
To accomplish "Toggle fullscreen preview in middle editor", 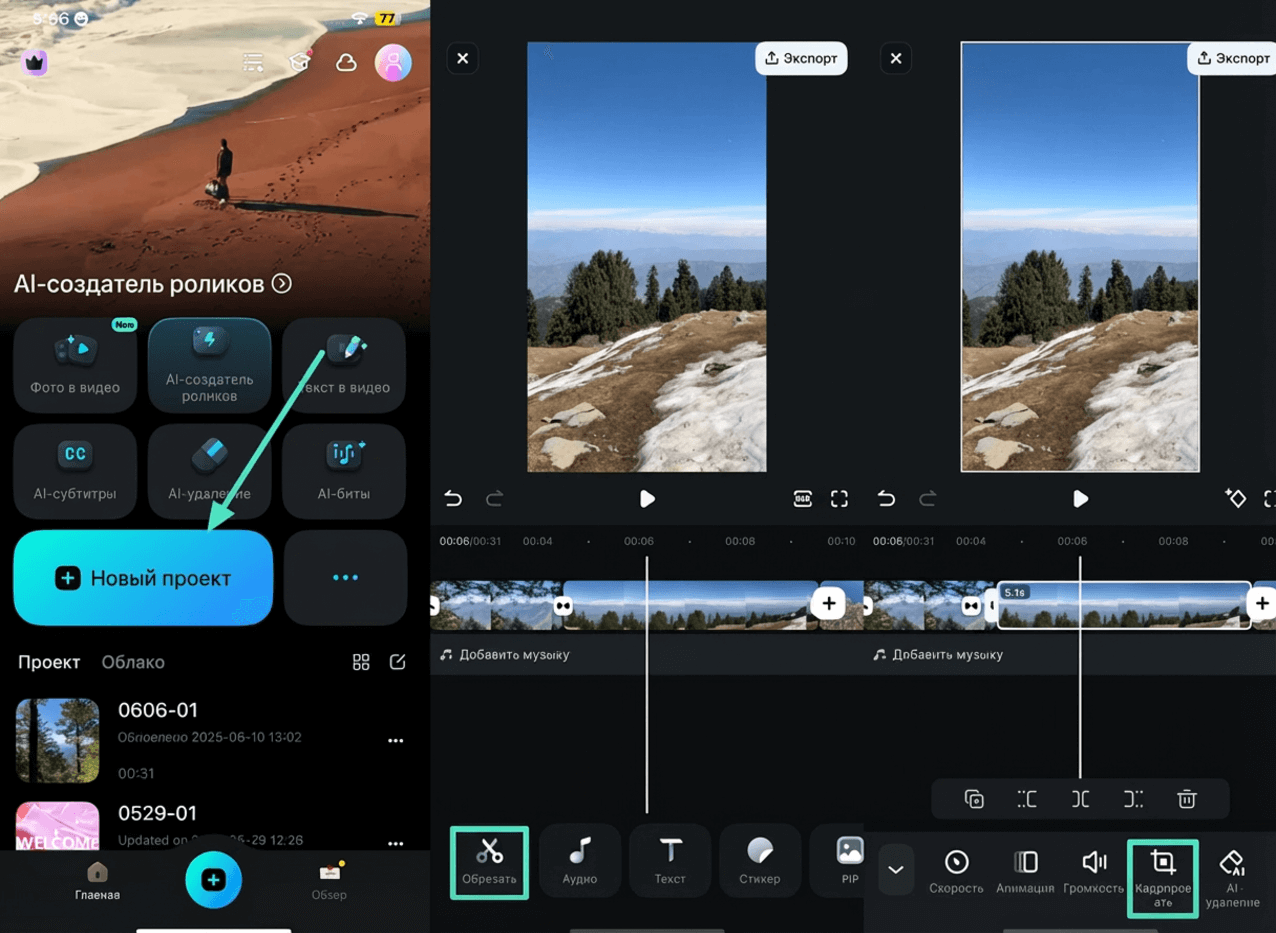I will (x=839, y=499).
